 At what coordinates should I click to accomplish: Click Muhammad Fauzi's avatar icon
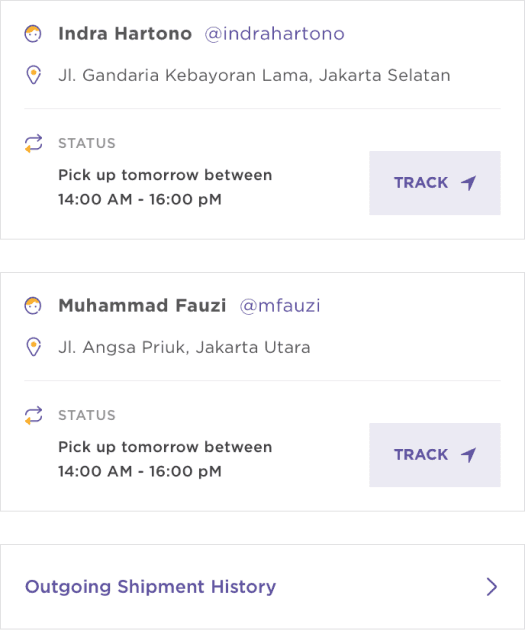click(x=33, y=306)
